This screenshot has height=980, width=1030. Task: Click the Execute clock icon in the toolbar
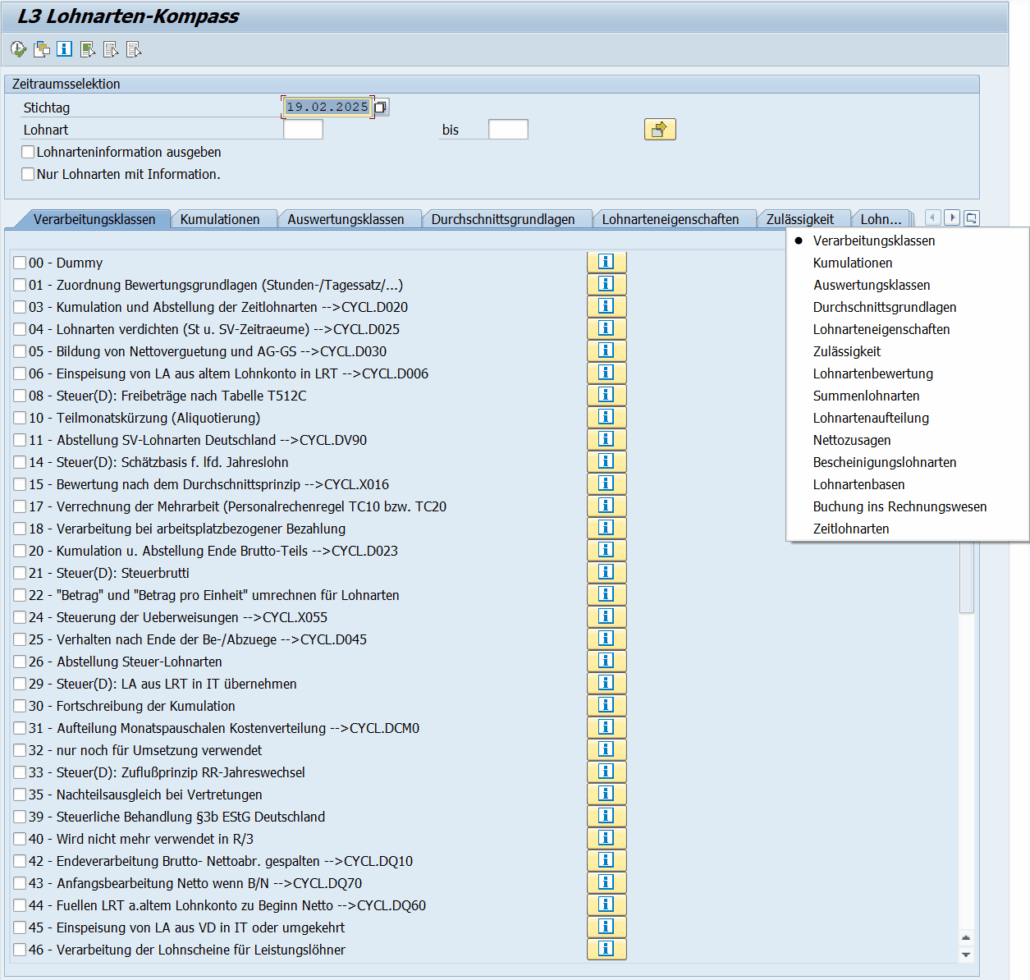coord(18,49)
